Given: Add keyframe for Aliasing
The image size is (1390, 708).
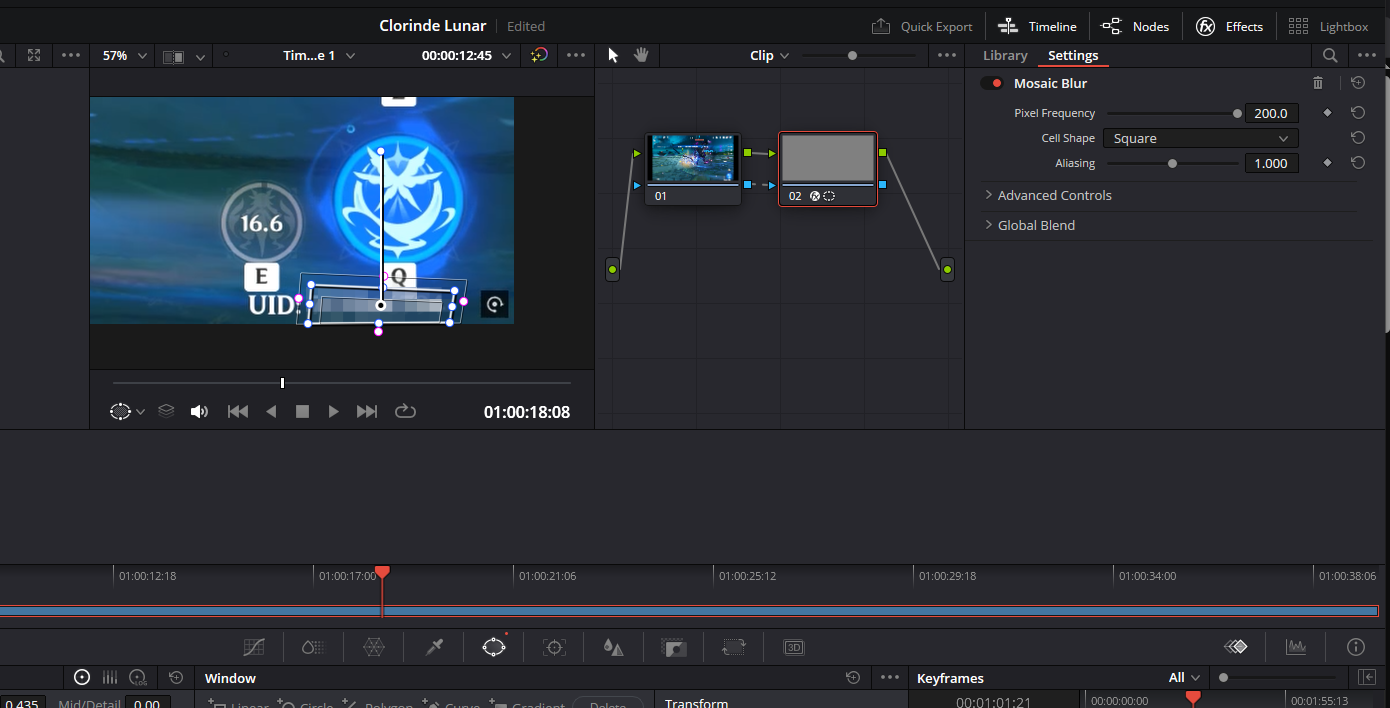Looking at the screenshot, I should 1328,163.
